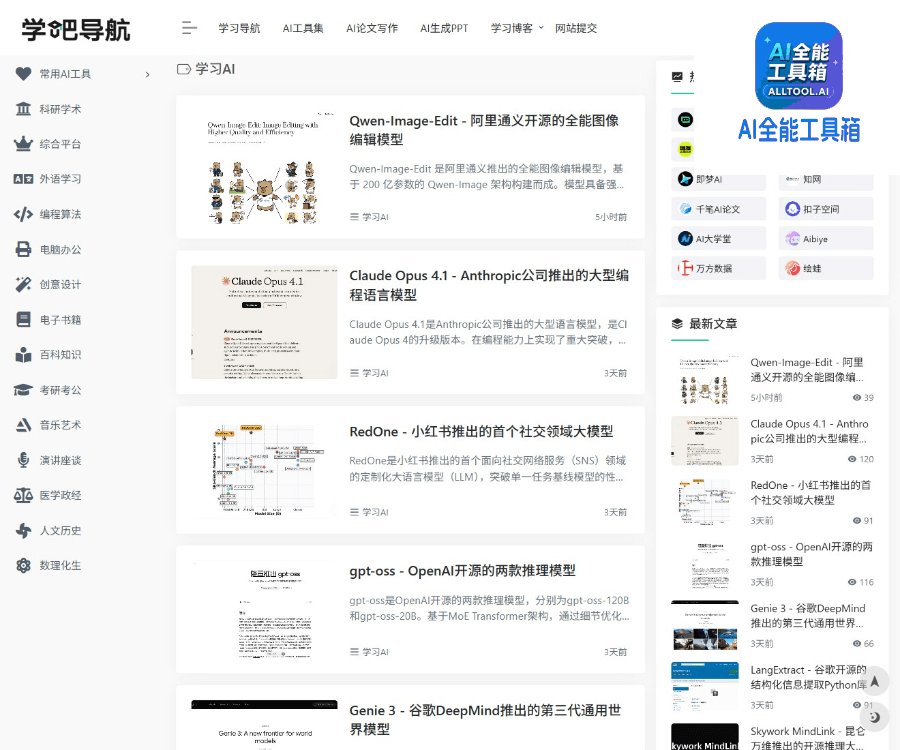Click the 扣子空间 tool icon
The width and height of the screenshot is (900, 750).
(x=793, y=209)
